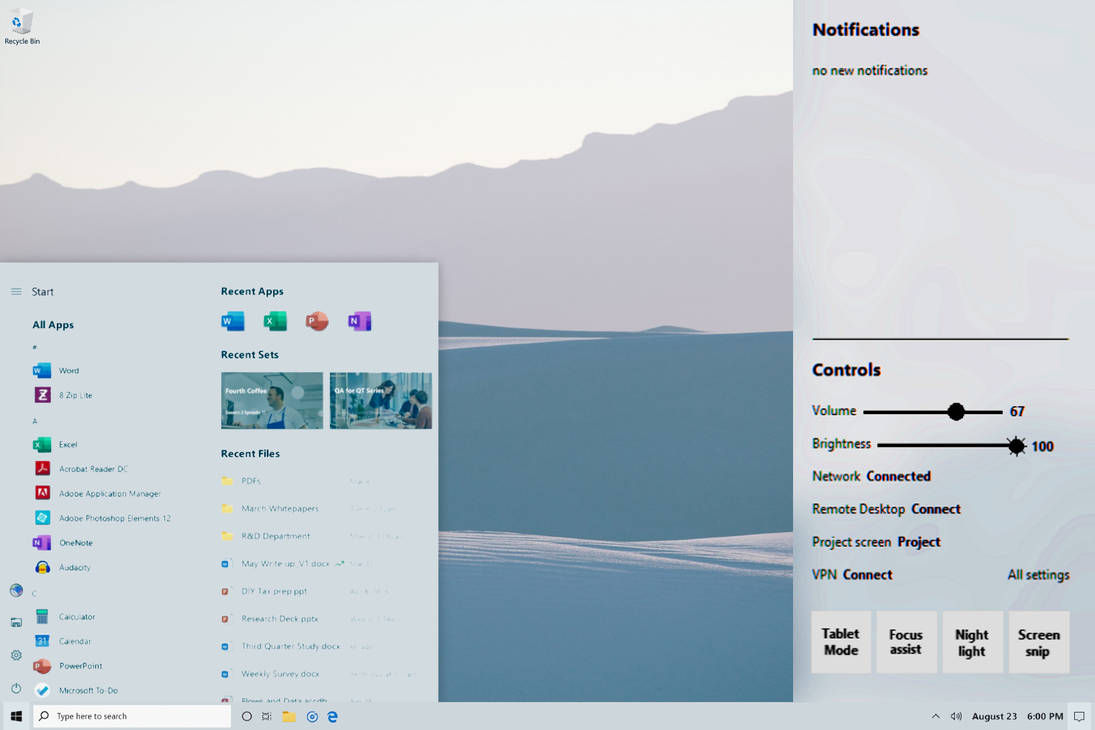Screen dimensions: 1095x730
Task: Launch OneNote from the Recent Apps row
Action: [360, 321]
